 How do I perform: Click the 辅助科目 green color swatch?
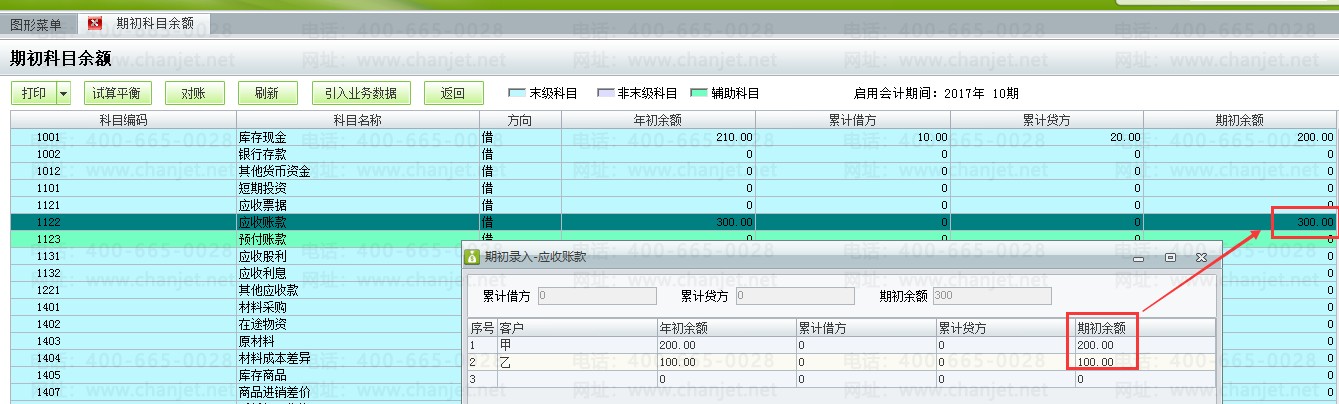click(699, 94)
